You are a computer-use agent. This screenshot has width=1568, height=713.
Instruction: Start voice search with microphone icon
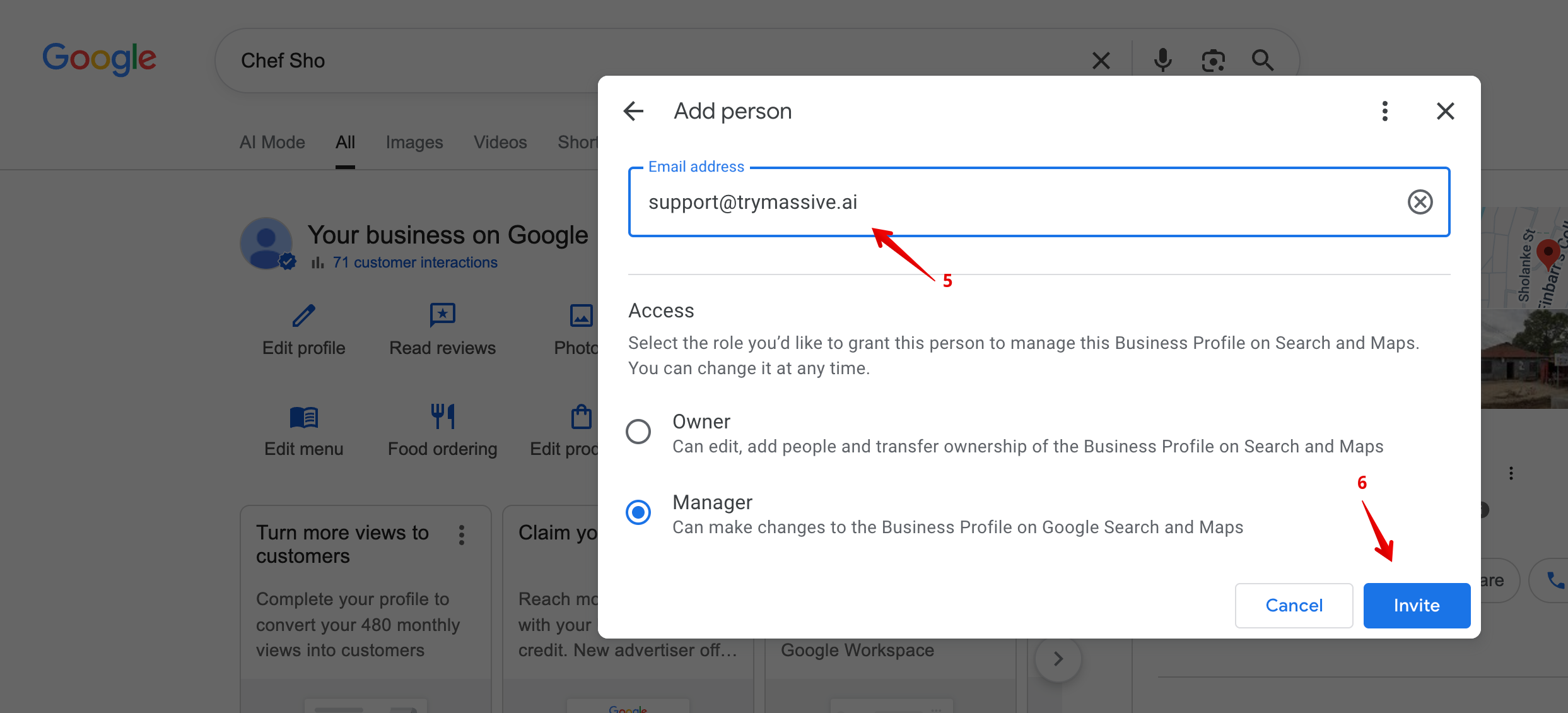pyautogui.click(x=1162, y=61)
